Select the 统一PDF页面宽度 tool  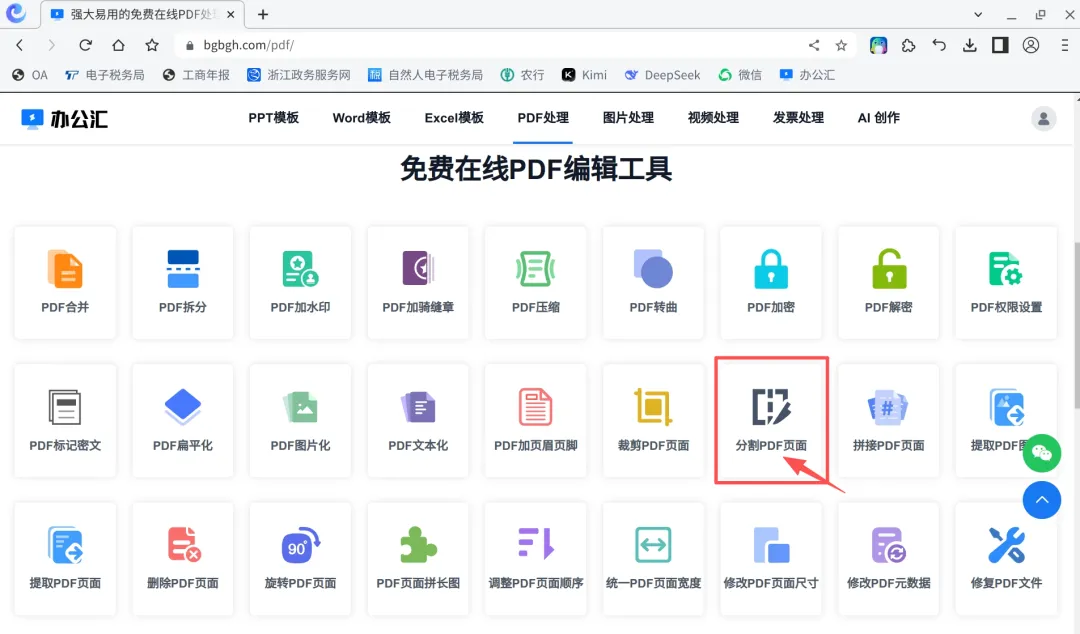coord(654,558)
